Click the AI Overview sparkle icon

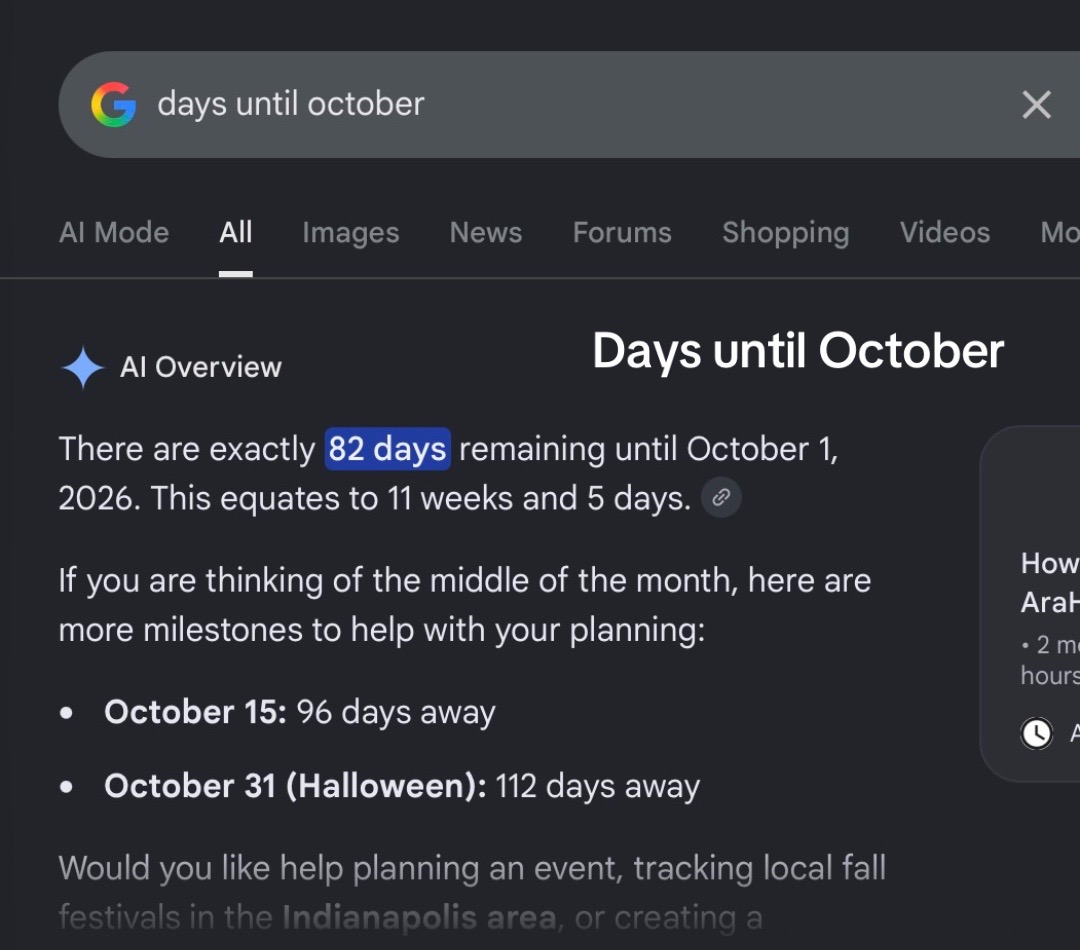[83, 367]
